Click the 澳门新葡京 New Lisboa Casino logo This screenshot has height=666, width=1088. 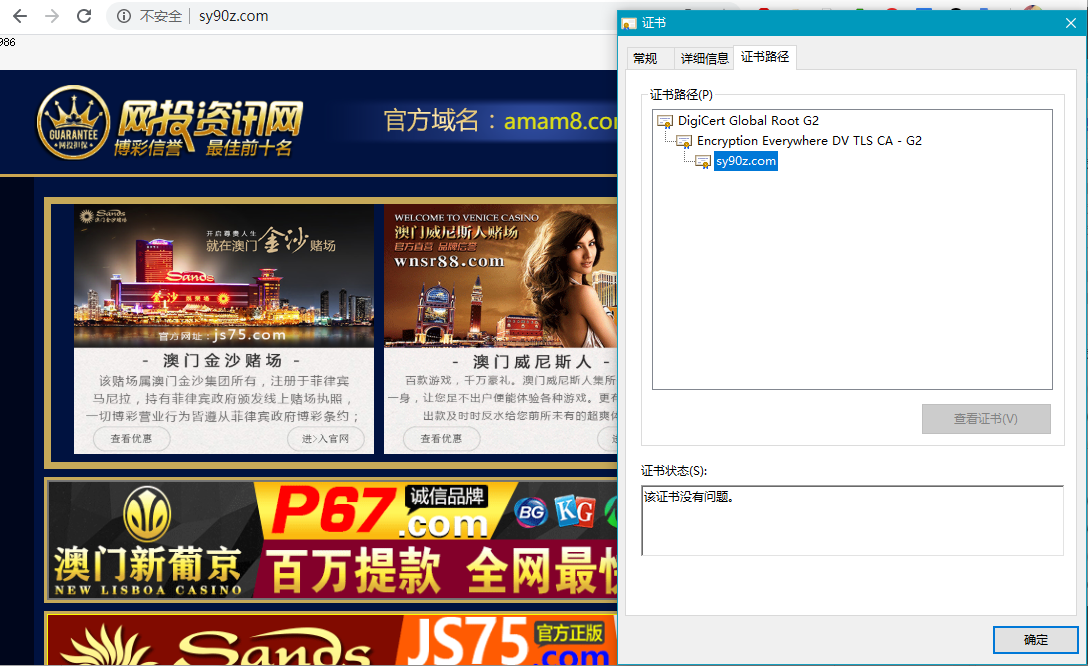(x=148, y=541)
